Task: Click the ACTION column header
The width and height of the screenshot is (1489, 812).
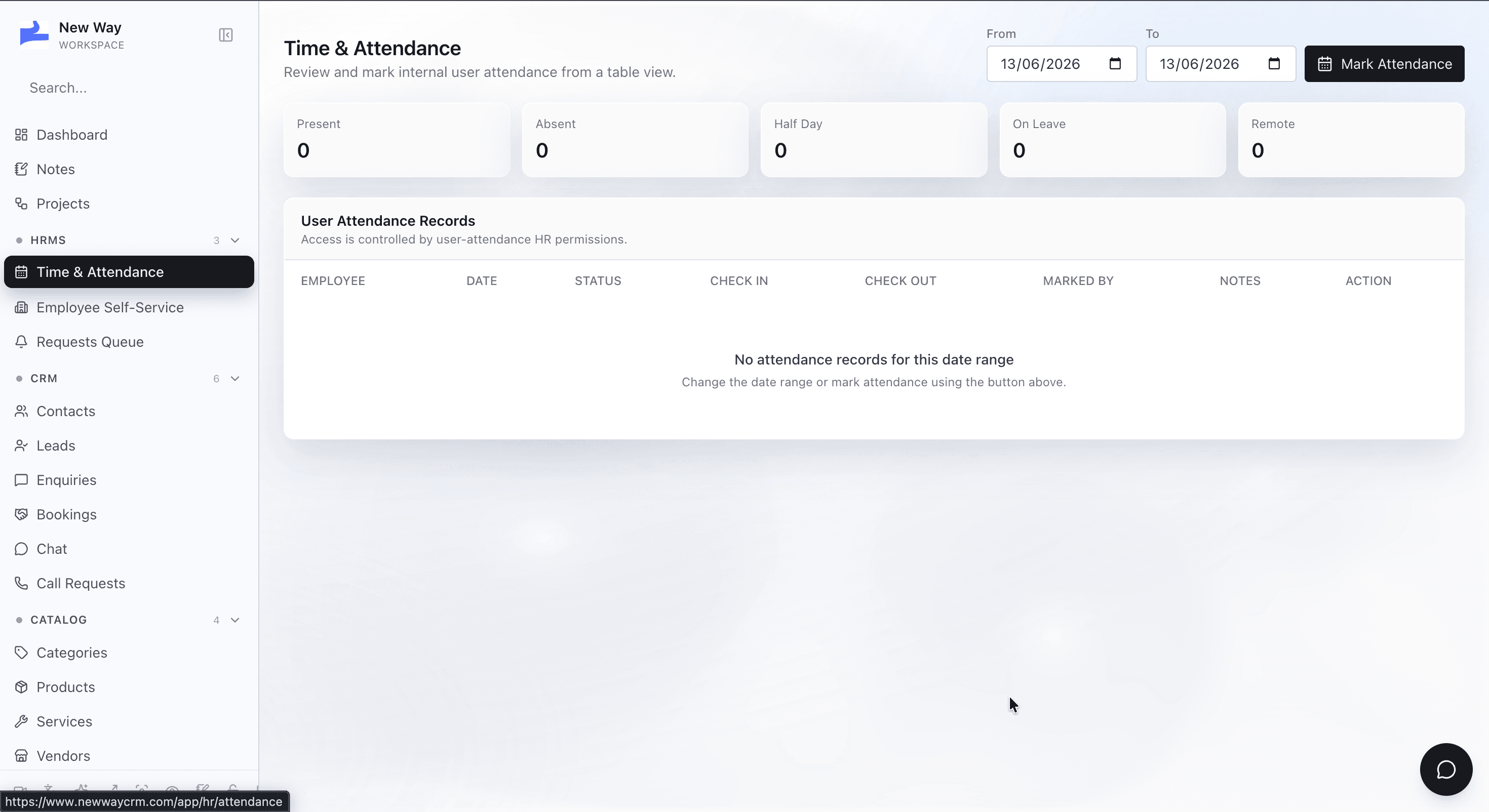Action: [1368, 281]
